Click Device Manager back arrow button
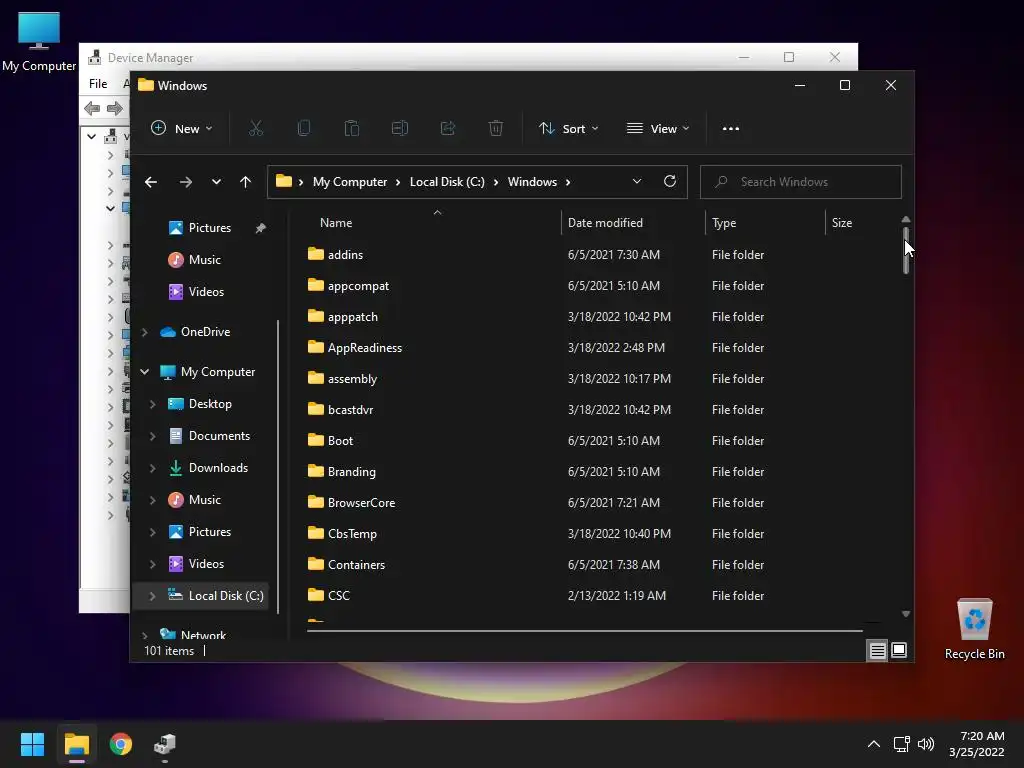The image size is (1024, 768). pos(92,108)
